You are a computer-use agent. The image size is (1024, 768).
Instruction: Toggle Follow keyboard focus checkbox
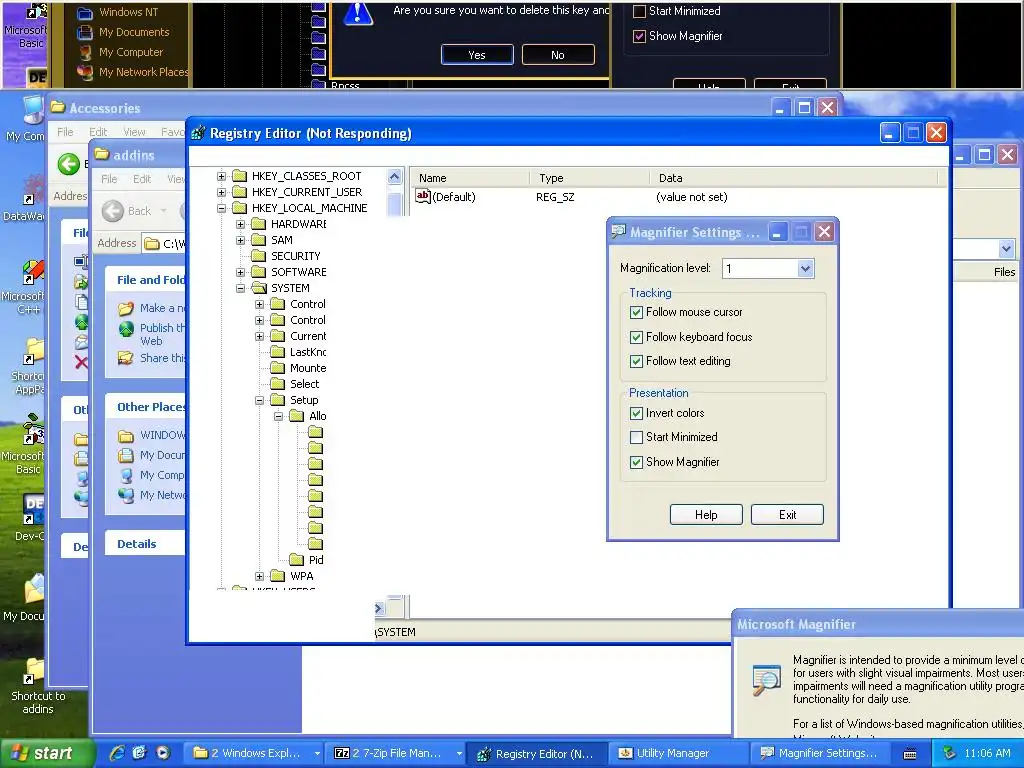tap(636, 337)
